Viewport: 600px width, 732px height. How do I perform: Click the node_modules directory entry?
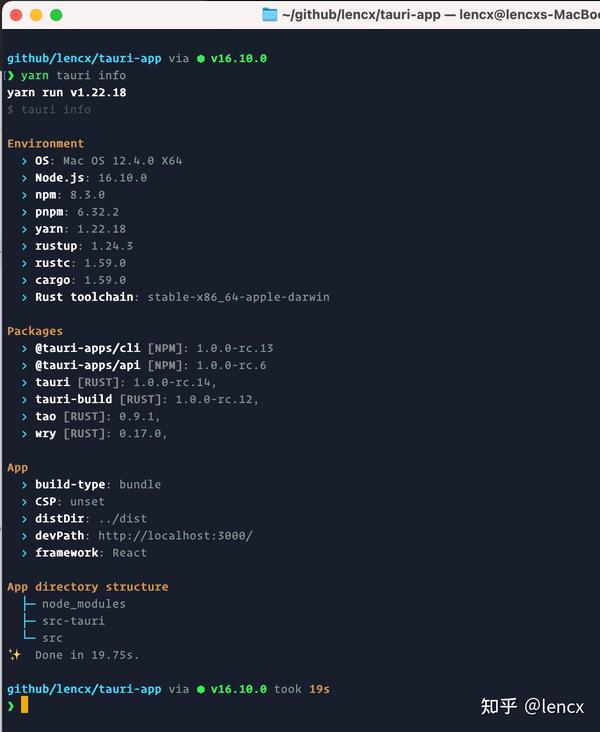83,604
